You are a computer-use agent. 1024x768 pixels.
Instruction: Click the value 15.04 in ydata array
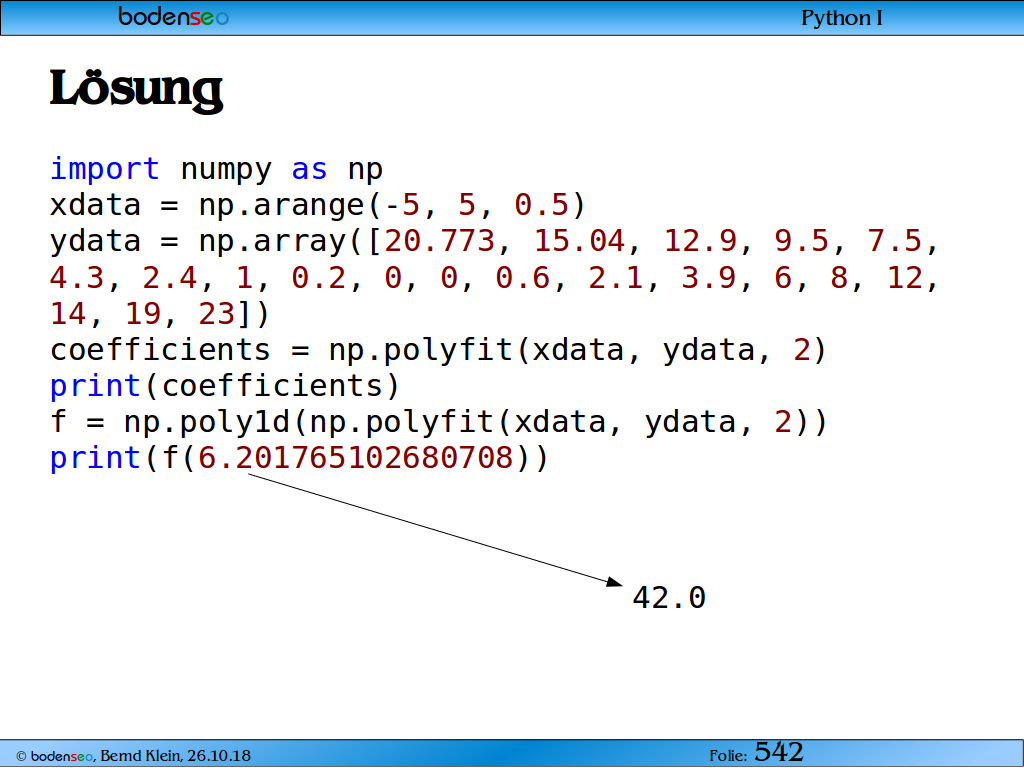[x=579, y=241]
